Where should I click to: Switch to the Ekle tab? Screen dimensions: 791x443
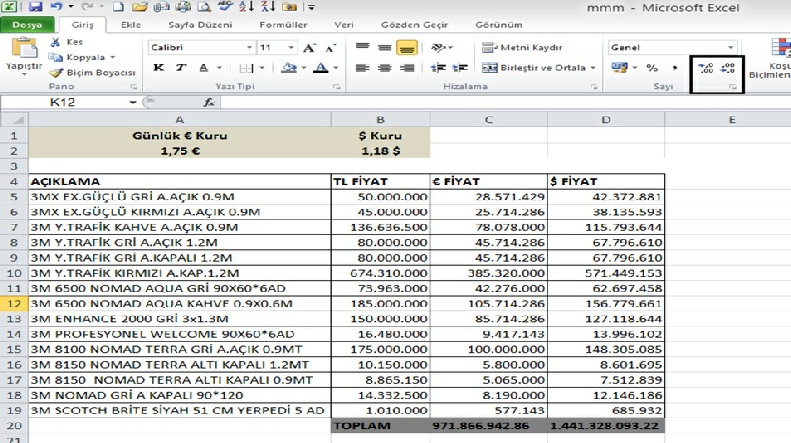pos(131,24)
